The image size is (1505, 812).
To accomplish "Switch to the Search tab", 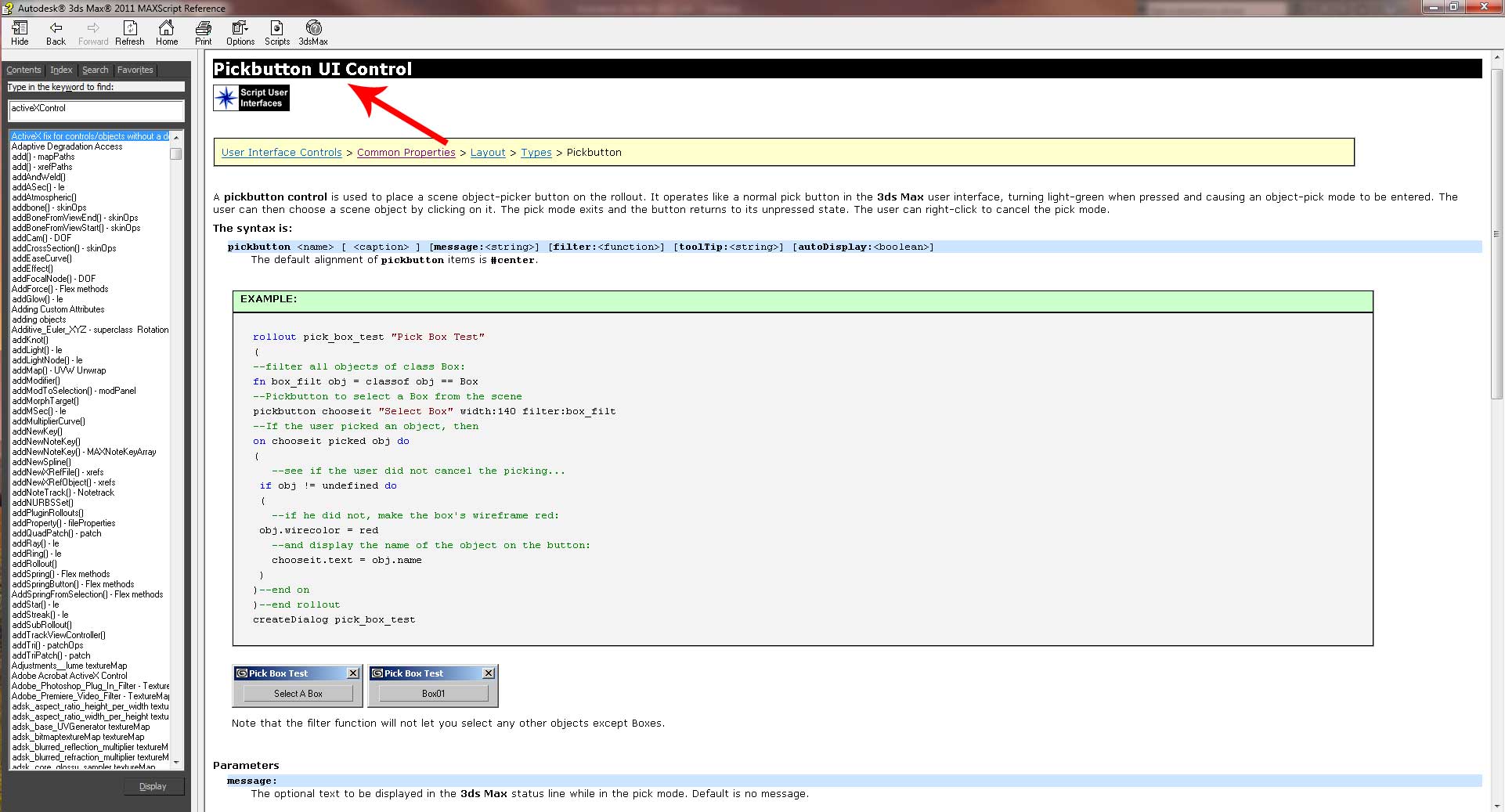I will 96,70.
